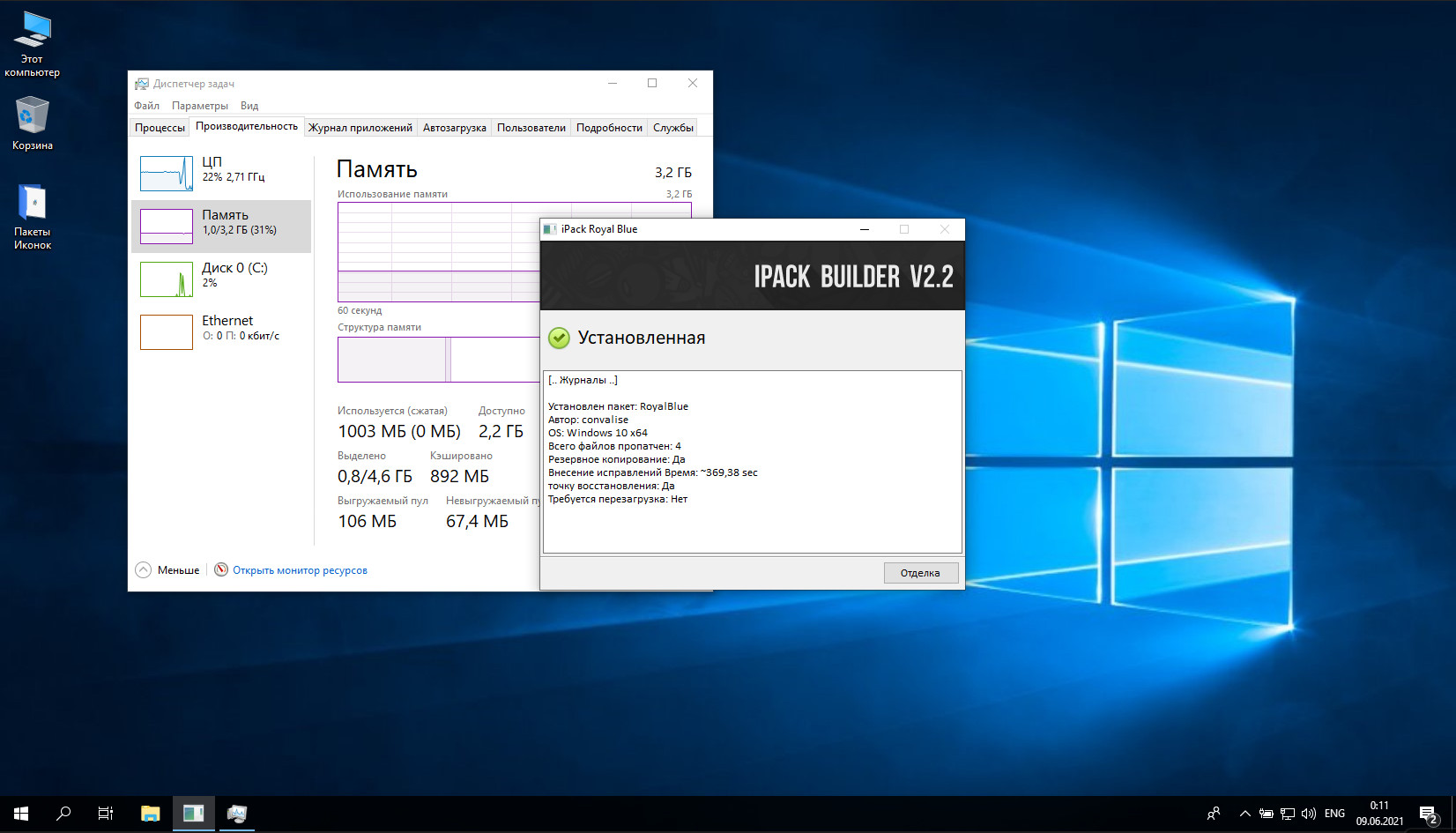Viewport: 1456px width, 833px height.
Task: Select the Ethernet graph thumbnail
Action: pyautogui.click(x=167, y=332)
